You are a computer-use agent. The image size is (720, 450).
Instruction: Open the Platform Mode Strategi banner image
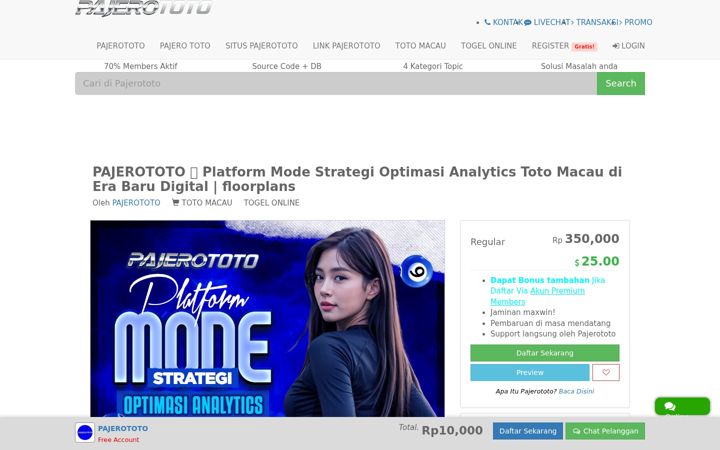[x=267, y=319]
